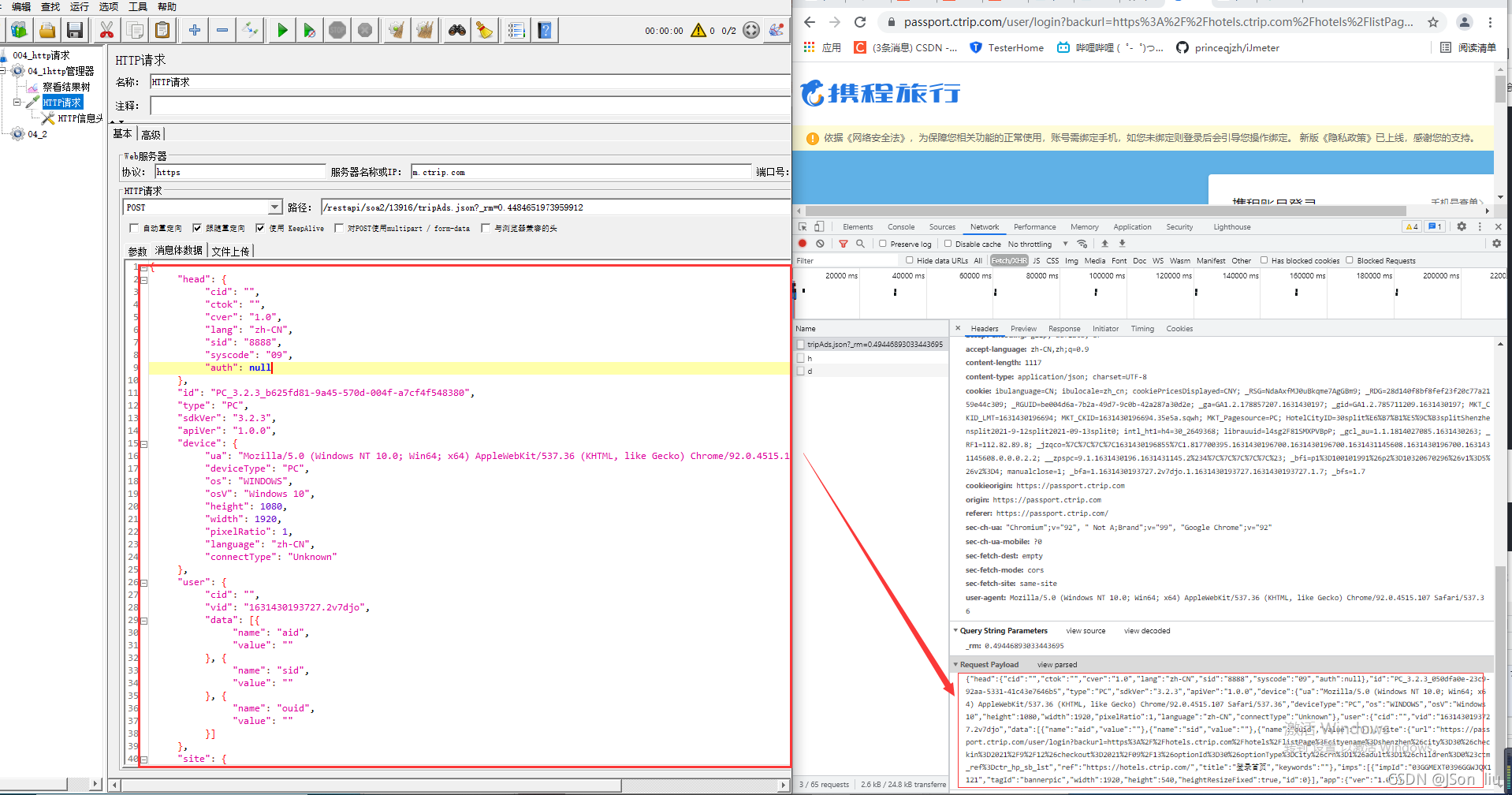Click the yellow broom reset search icon
The image size is (1512, 795).
pos(484,31)
